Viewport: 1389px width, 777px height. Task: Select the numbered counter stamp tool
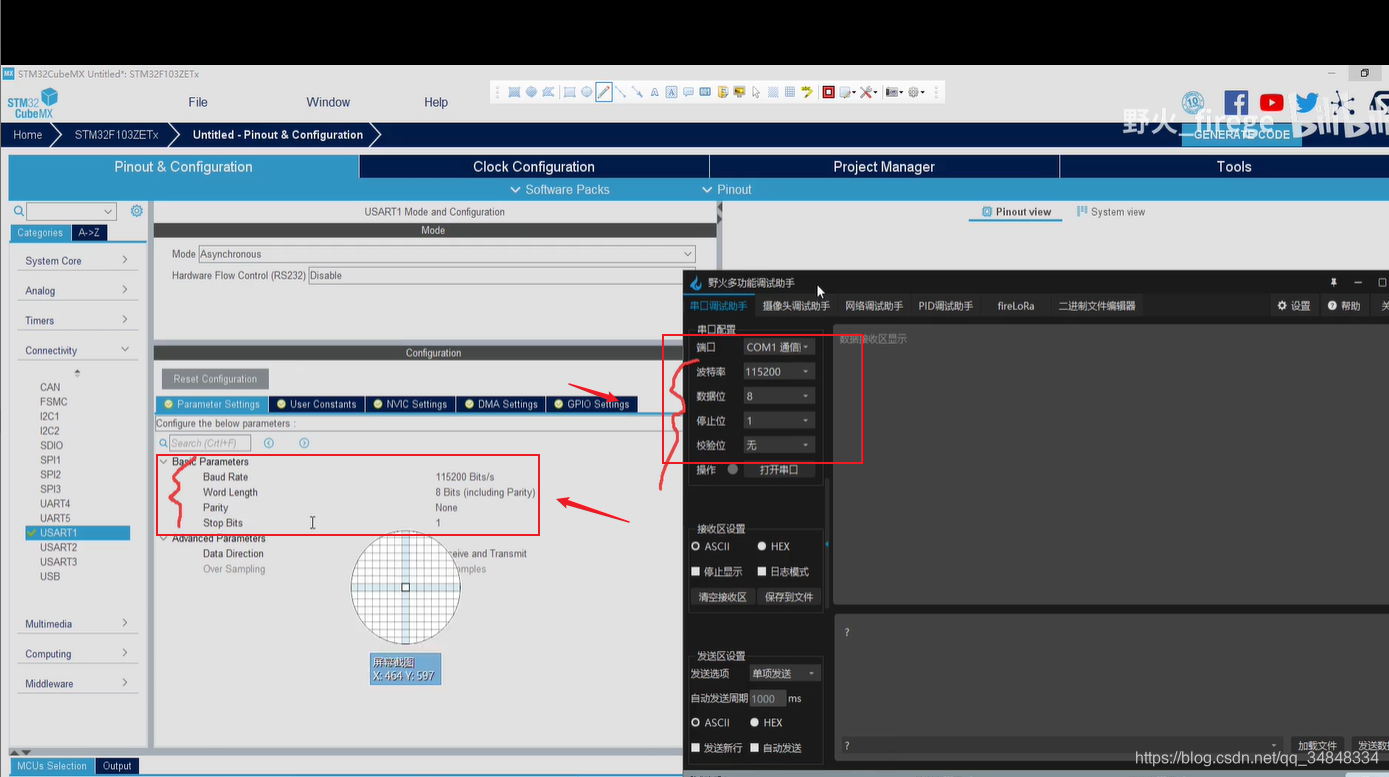pos(705,92)
